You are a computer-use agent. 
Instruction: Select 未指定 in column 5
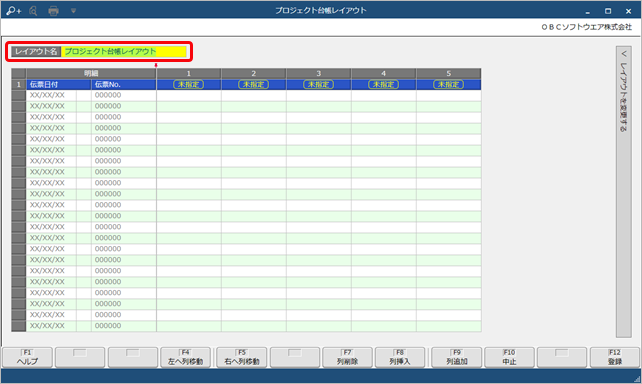448,84
